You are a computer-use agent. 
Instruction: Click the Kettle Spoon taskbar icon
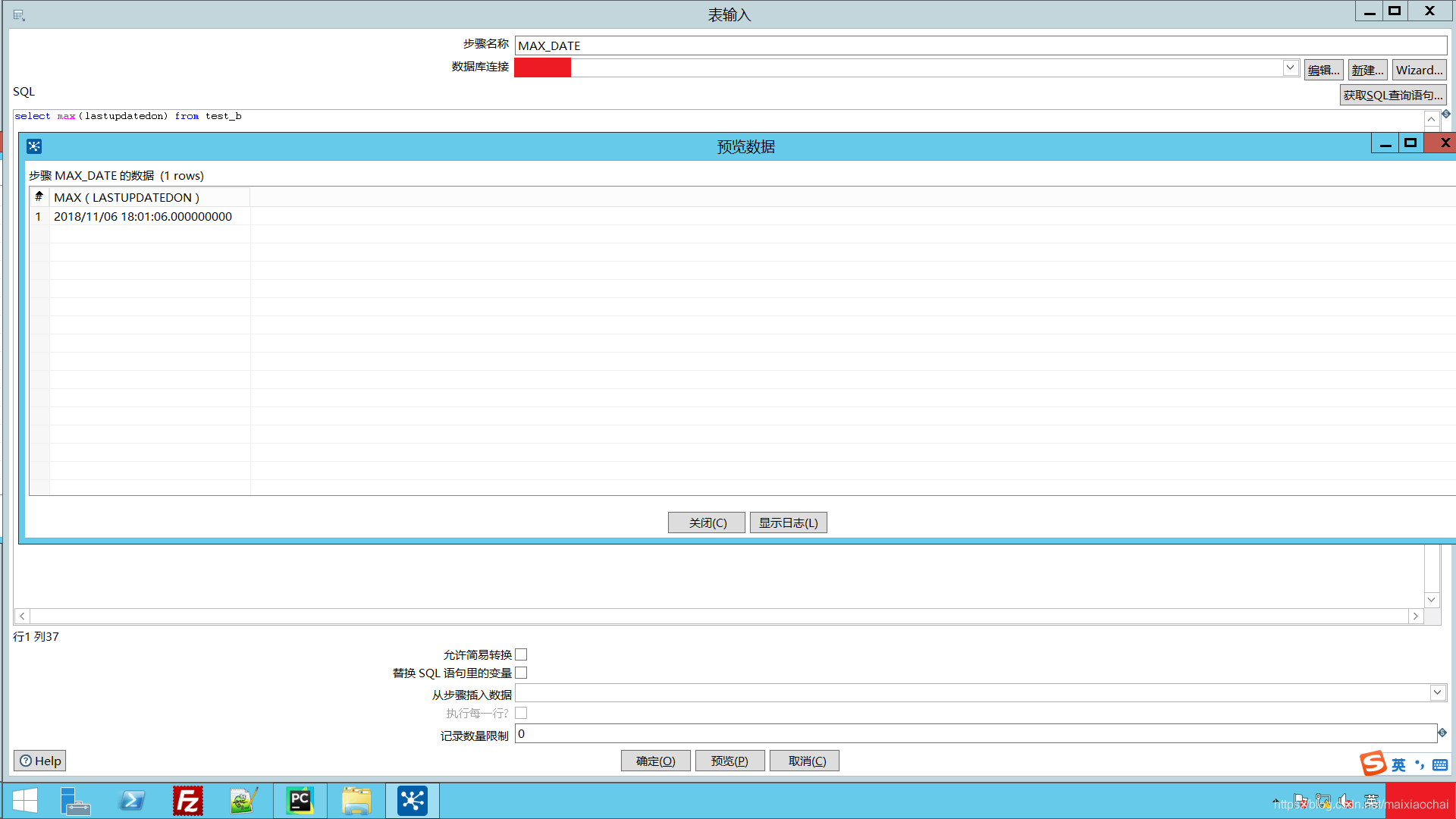(413, 801)
